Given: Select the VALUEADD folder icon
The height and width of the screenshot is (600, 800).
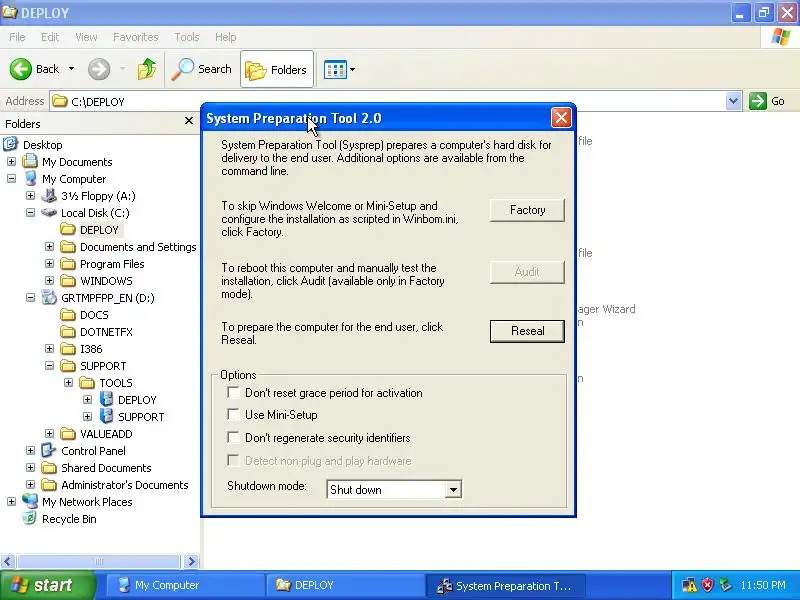Looking at the screenshot, I should point(68,434).
